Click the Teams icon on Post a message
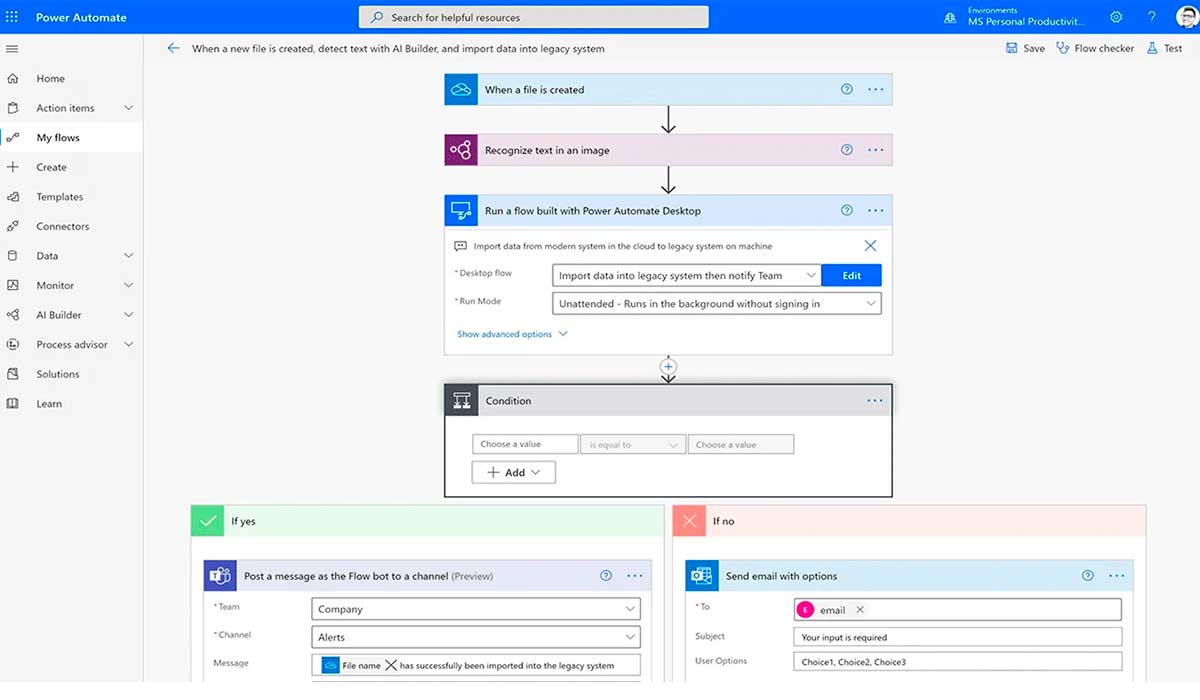Viewport: 1200px width, 700px height. click(220, 576)
